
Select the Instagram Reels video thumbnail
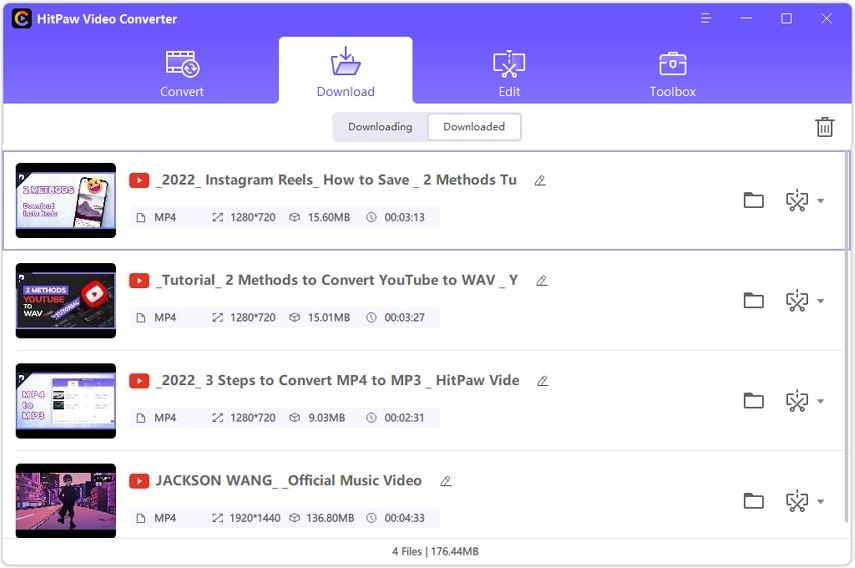coord(66,200)
